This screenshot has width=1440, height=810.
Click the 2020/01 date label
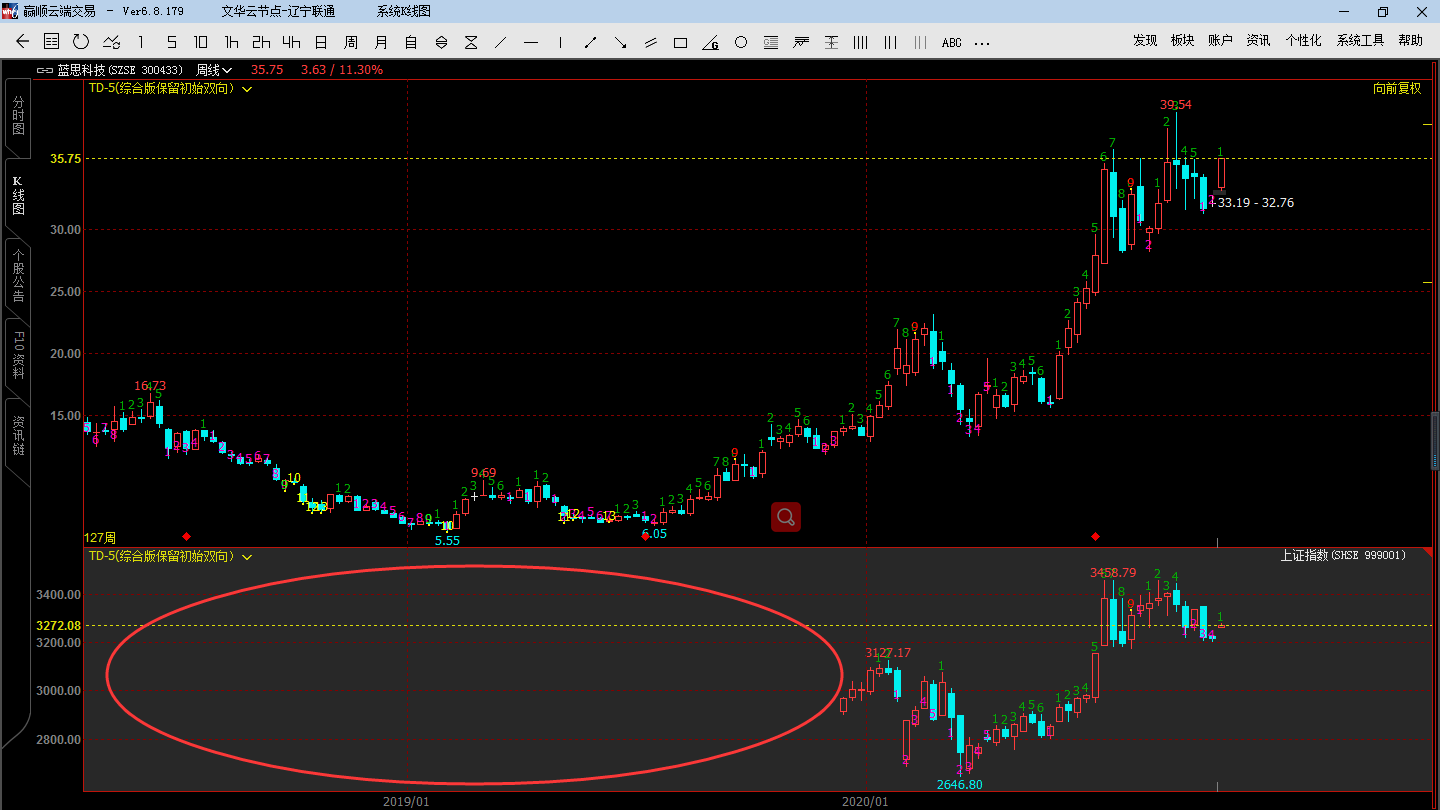click(x=865, y=802)
